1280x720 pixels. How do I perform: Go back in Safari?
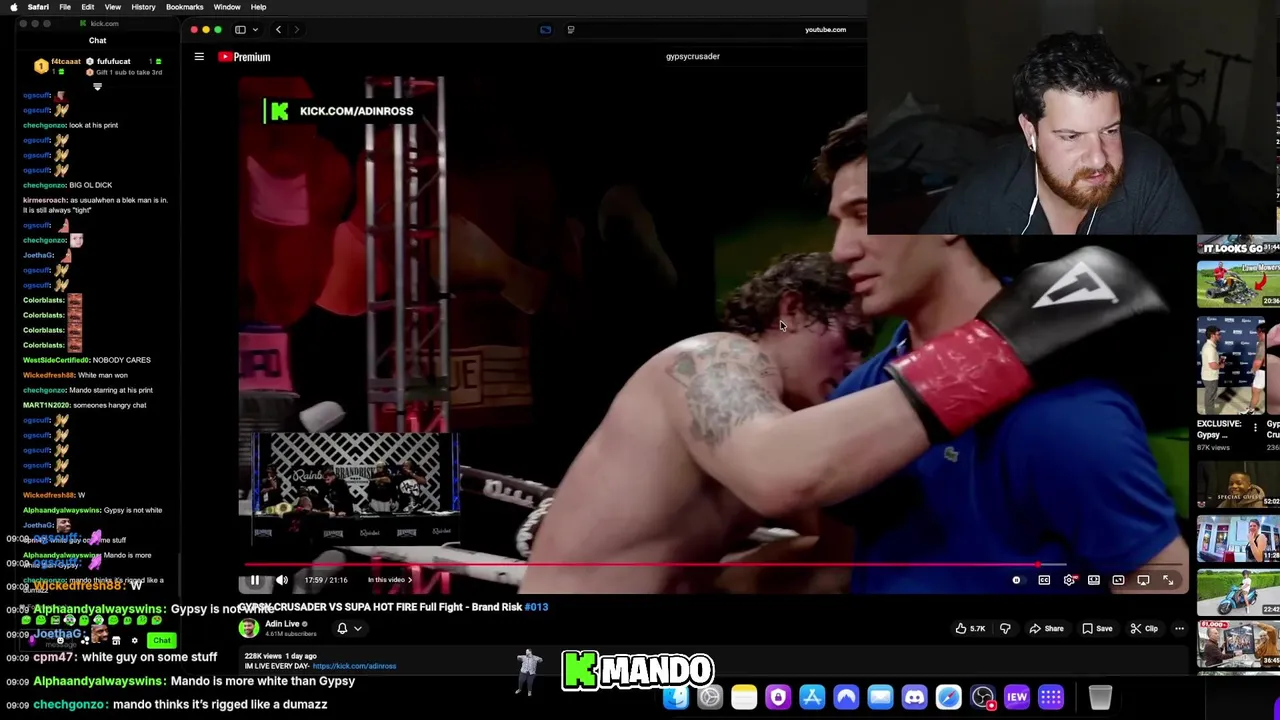(x=278, y=30)
